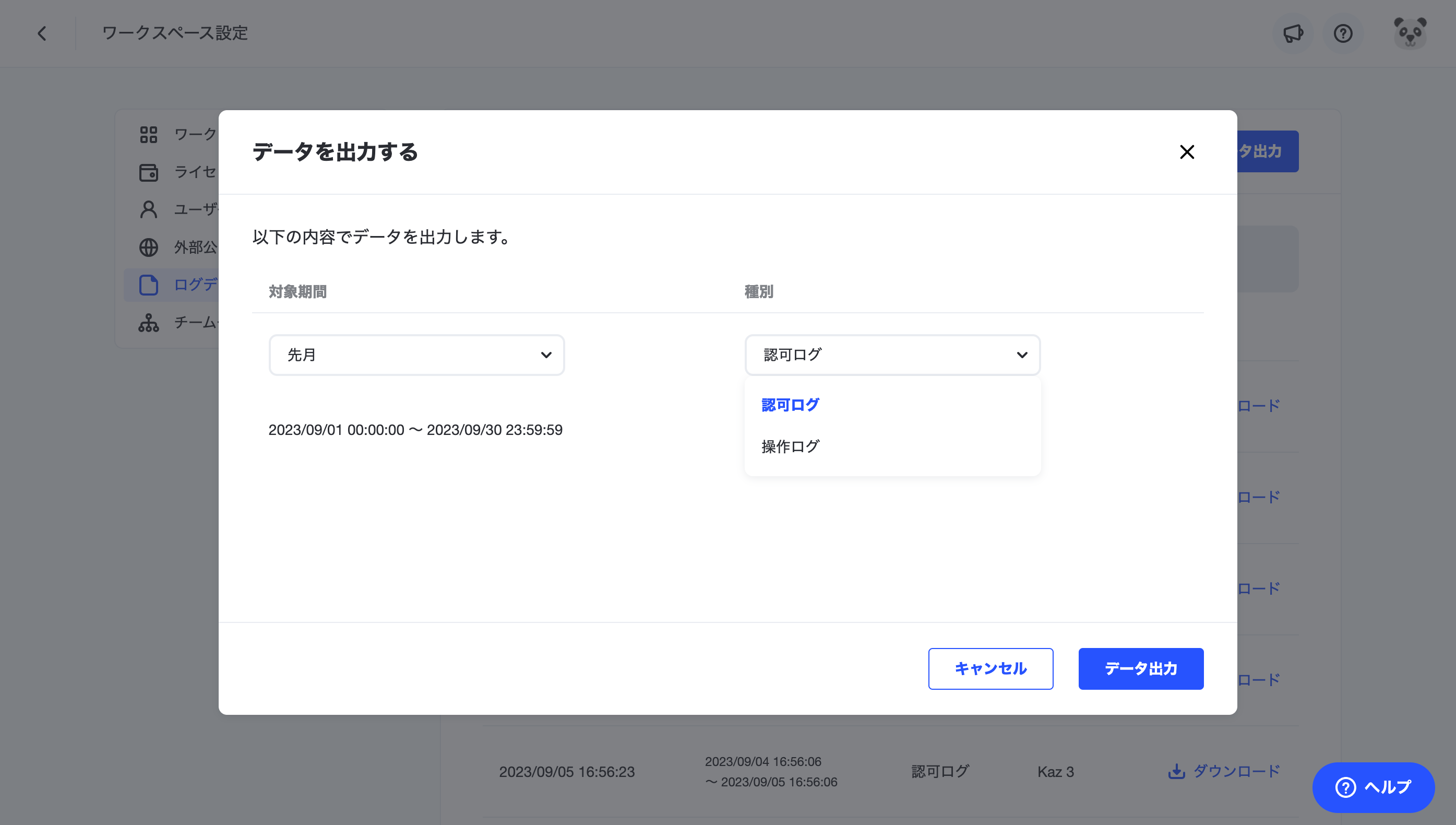Open the floating ヘルプ button
Screen dimensions: 1456x825
1374,787
